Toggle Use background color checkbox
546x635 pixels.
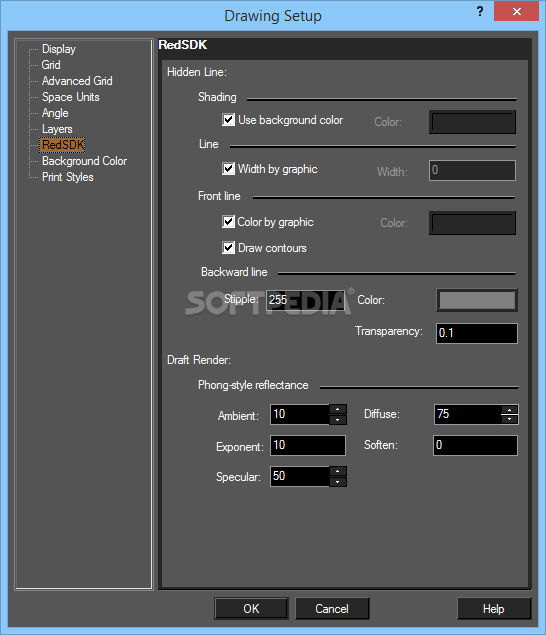228,120
